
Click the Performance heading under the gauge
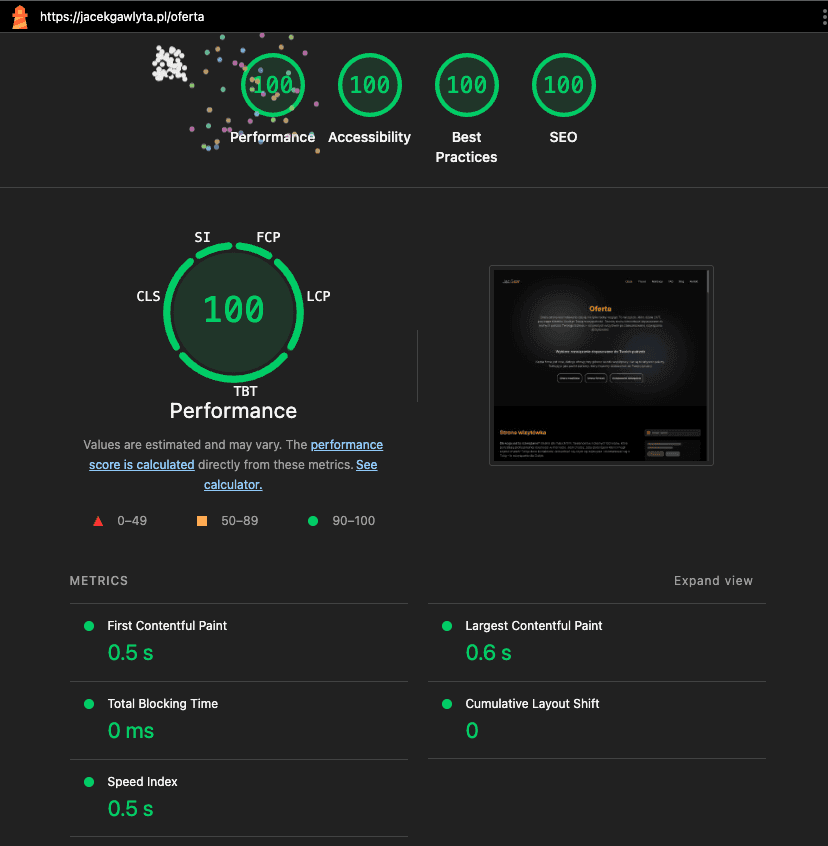tap(233, 411)
